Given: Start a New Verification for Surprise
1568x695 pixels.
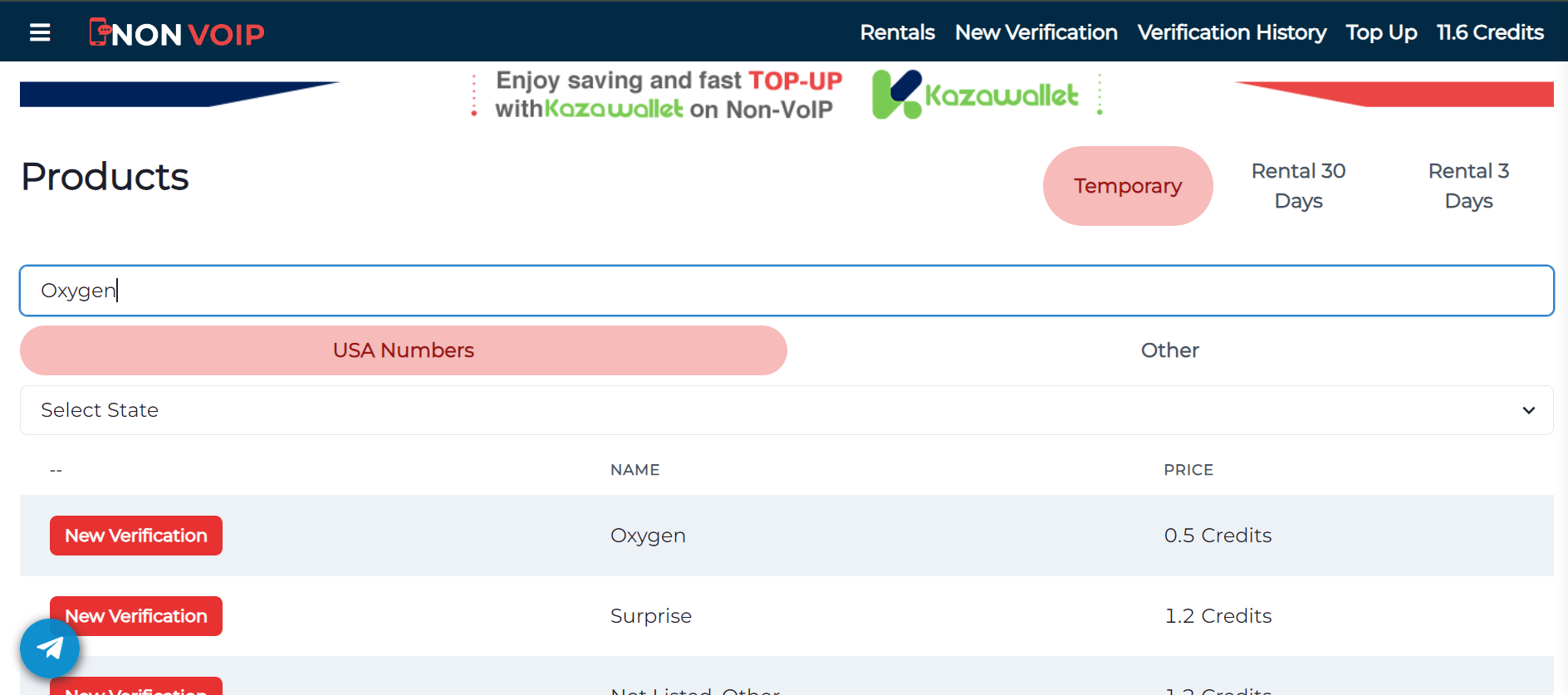Looking at the screenshot, I should (x=135, y=615).
